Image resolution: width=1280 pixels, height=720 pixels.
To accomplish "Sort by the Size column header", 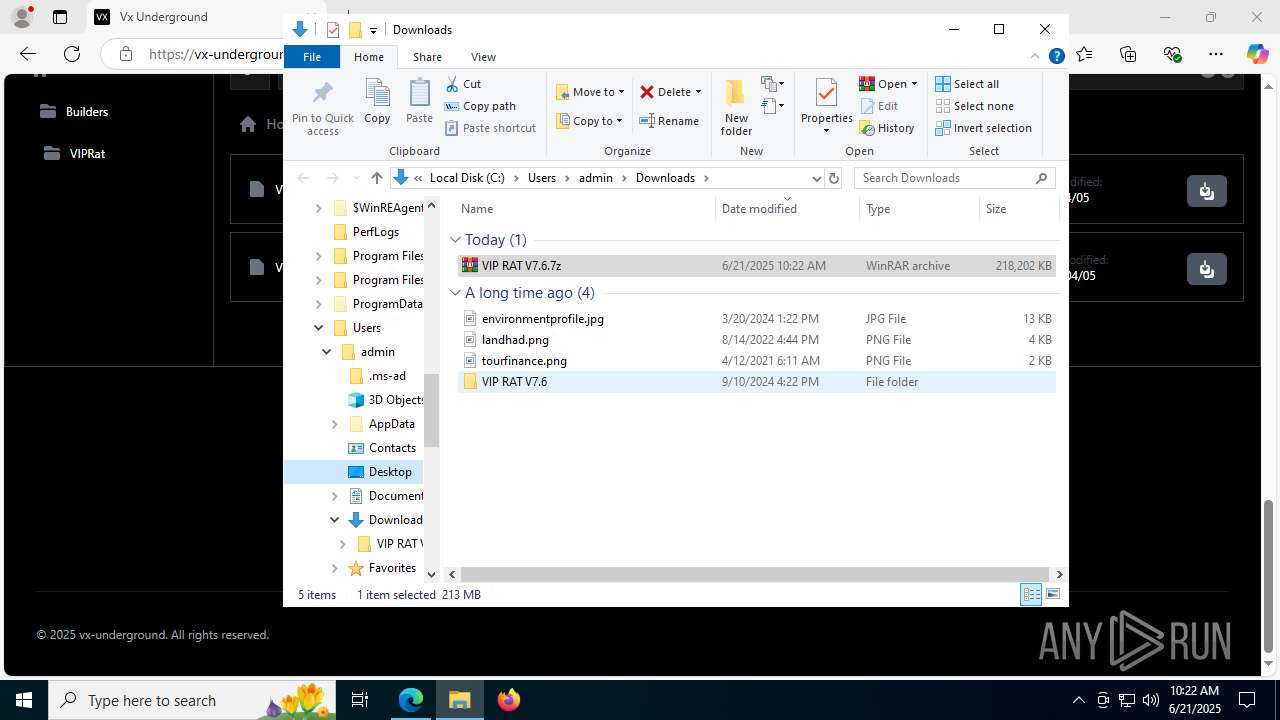I will tap(1019, 209).
